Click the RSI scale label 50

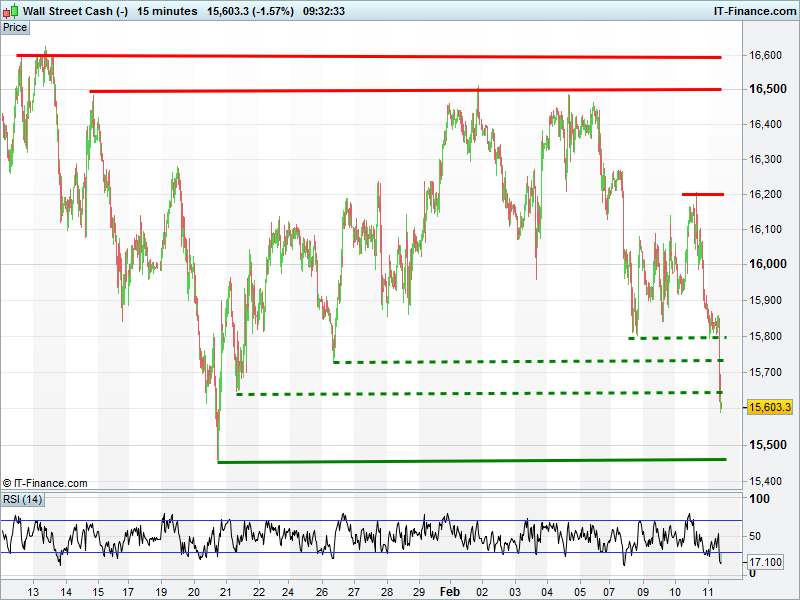coord(755,536)
